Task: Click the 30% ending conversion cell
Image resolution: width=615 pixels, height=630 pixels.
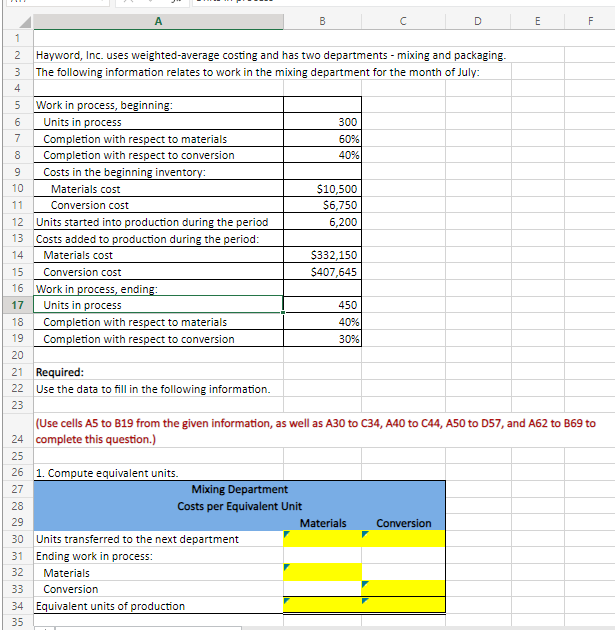Action: 322,339
